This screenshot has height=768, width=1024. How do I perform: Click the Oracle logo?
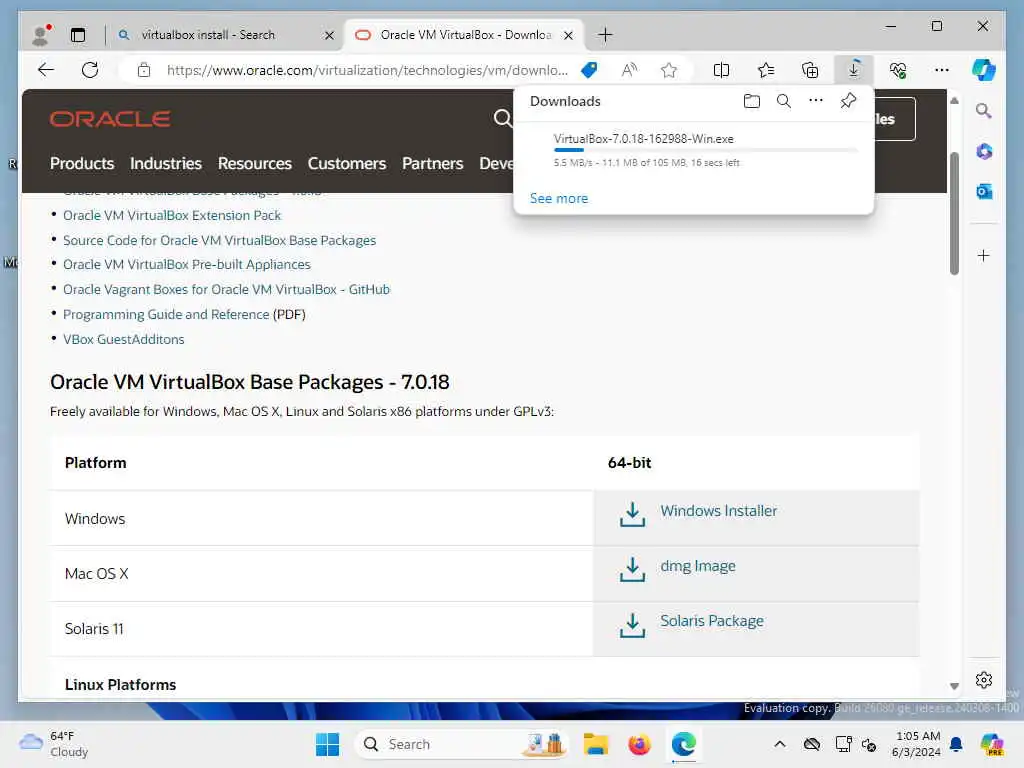coord(110,119)
